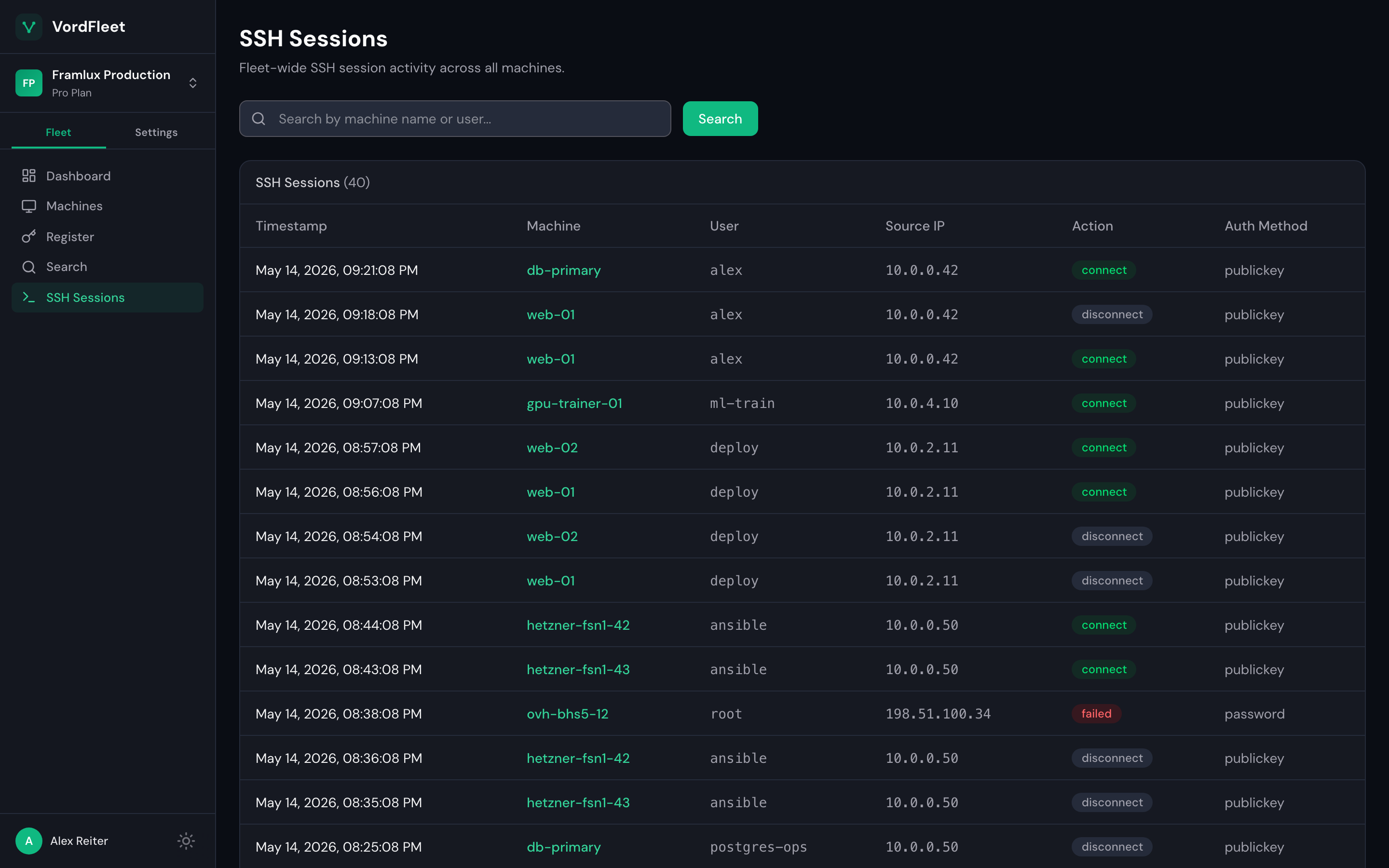
Task: Click timestamp May 14, 2026, 09:07:08 PM
Action: (x=339, y=403)
